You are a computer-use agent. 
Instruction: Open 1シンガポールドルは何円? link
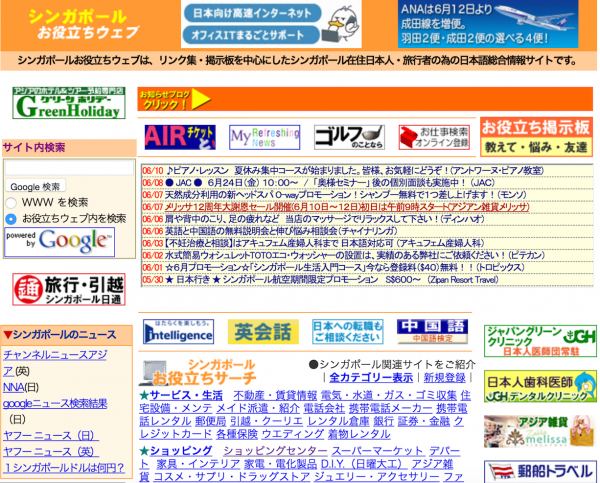(64, 468)
